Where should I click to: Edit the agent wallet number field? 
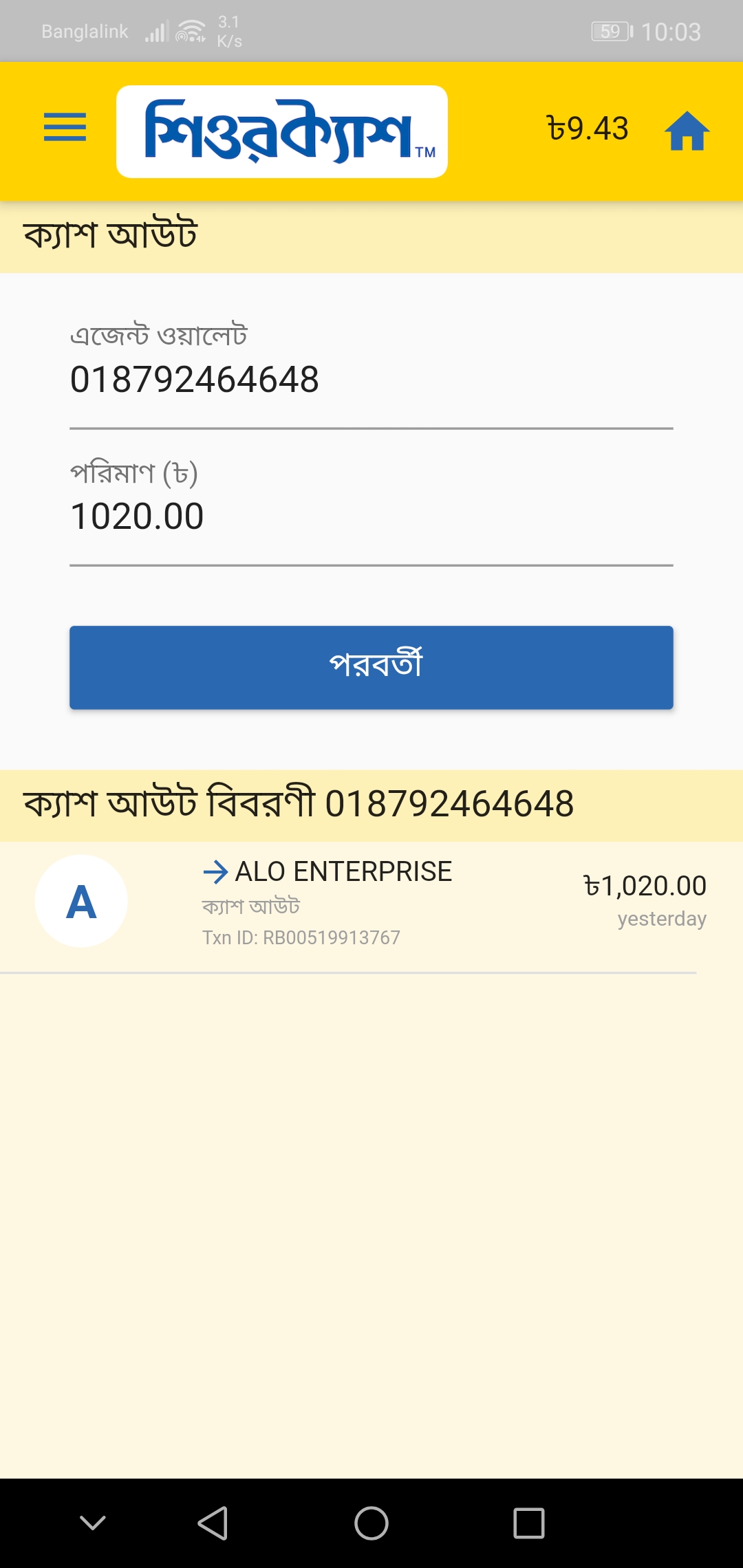click(371, 380)
